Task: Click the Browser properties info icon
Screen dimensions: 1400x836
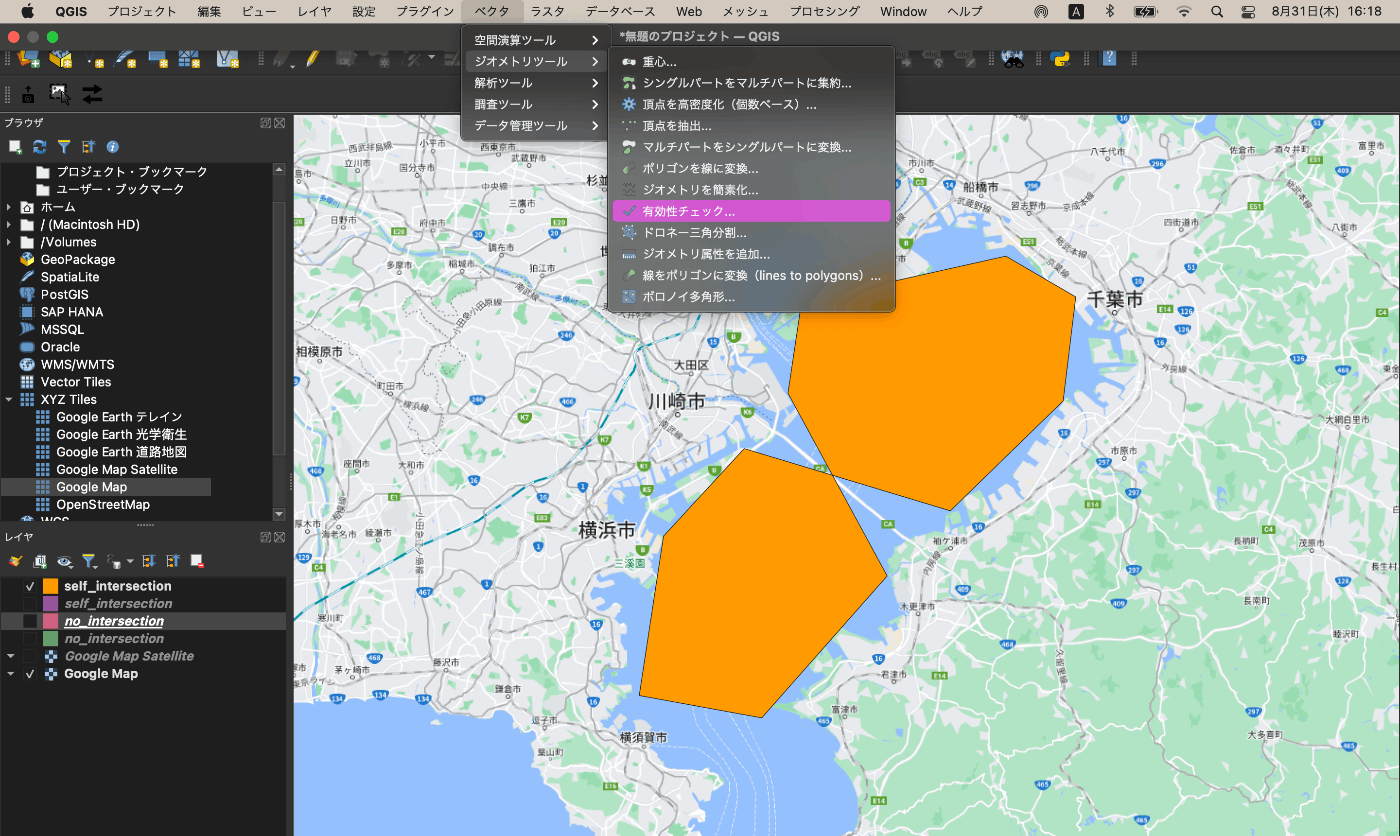Action: pos(112,147)
